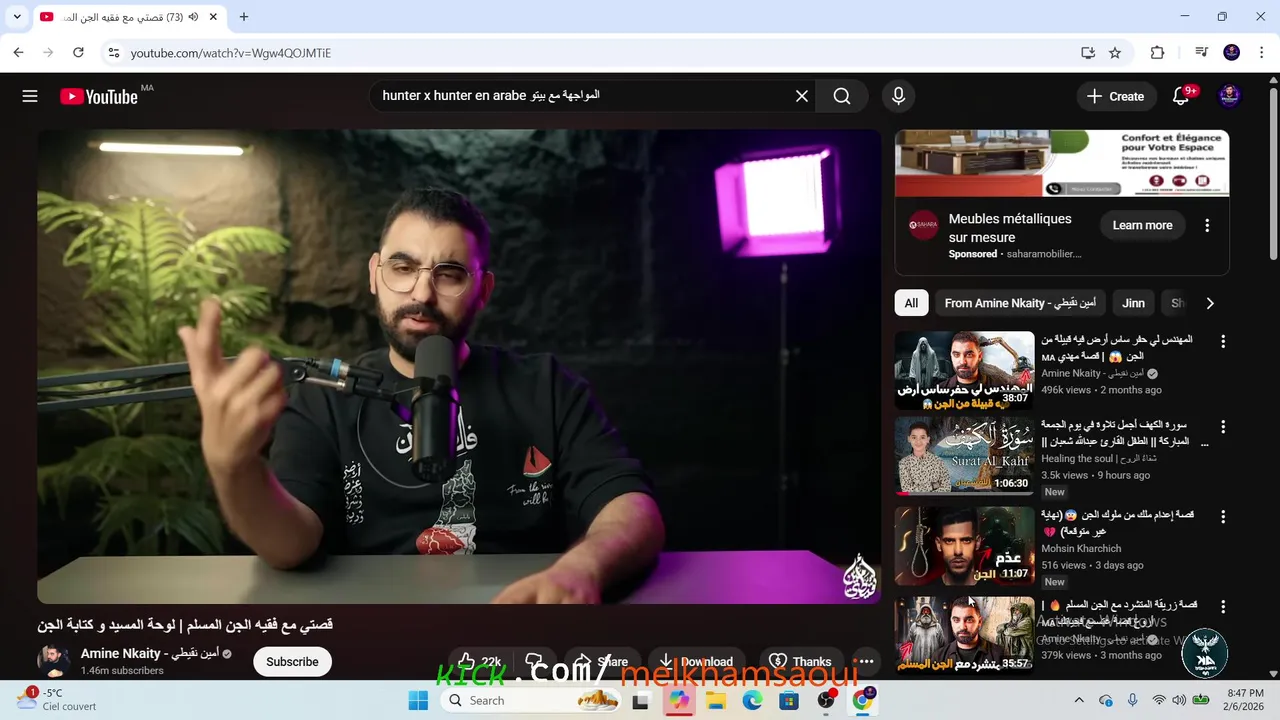Click the address bar URL

[x=230, y=52]
